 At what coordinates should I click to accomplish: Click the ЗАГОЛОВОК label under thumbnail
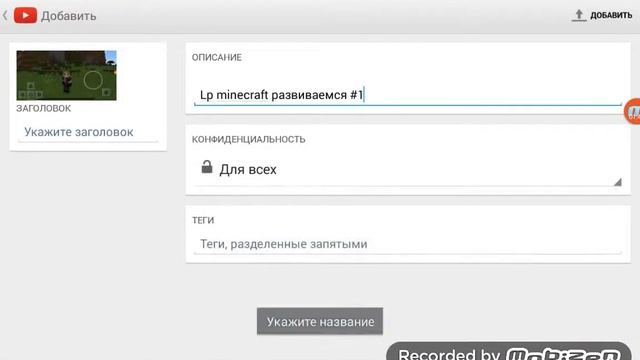pos(44,109)
